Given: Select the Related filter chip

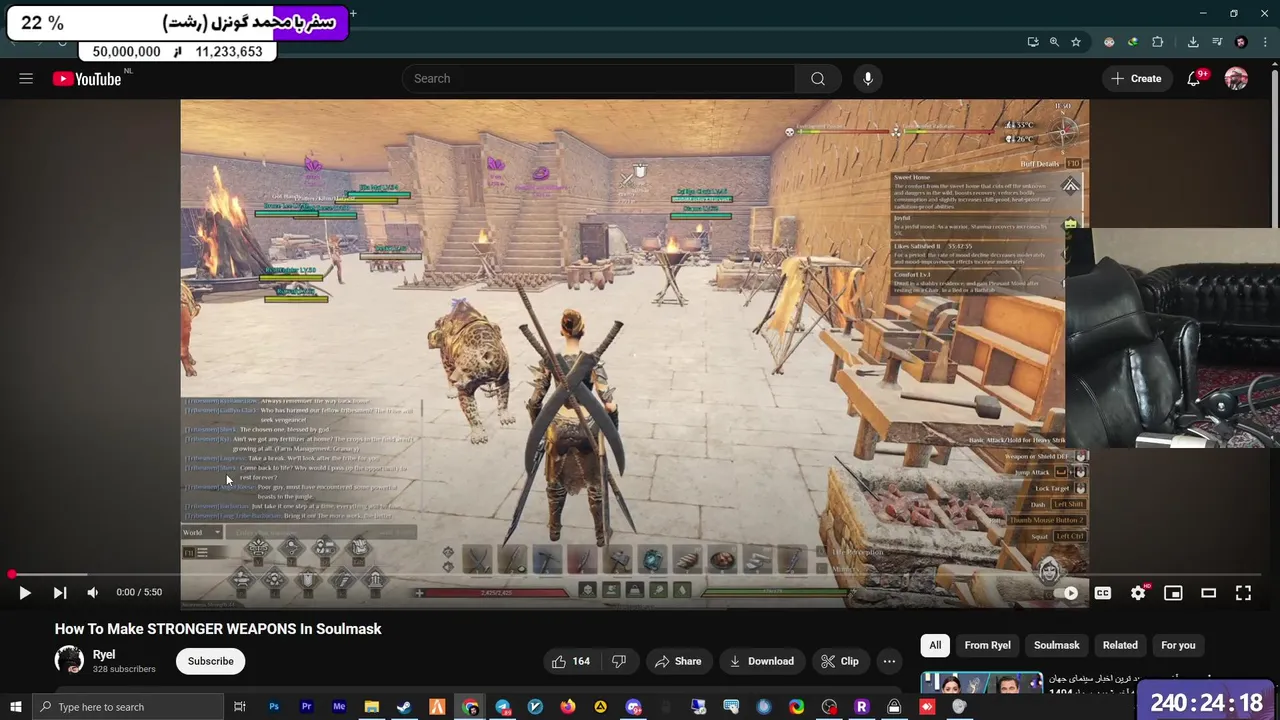Looking at the screenshot, I should click(x=1120, y=645).
